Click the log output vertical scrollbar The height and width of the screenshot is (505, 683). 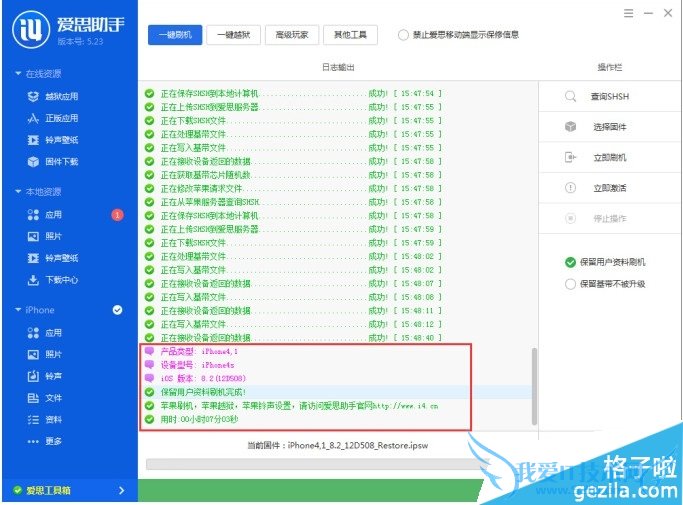tap(534, 386)
